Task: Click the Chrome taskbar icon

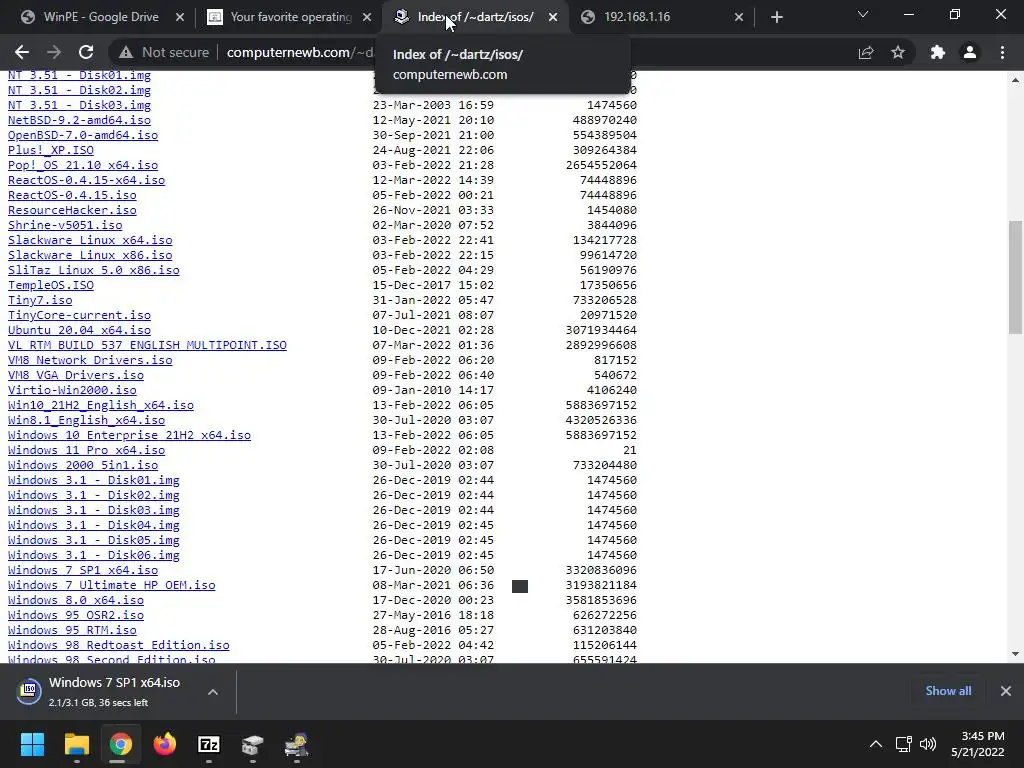Action: click(121, 744)
